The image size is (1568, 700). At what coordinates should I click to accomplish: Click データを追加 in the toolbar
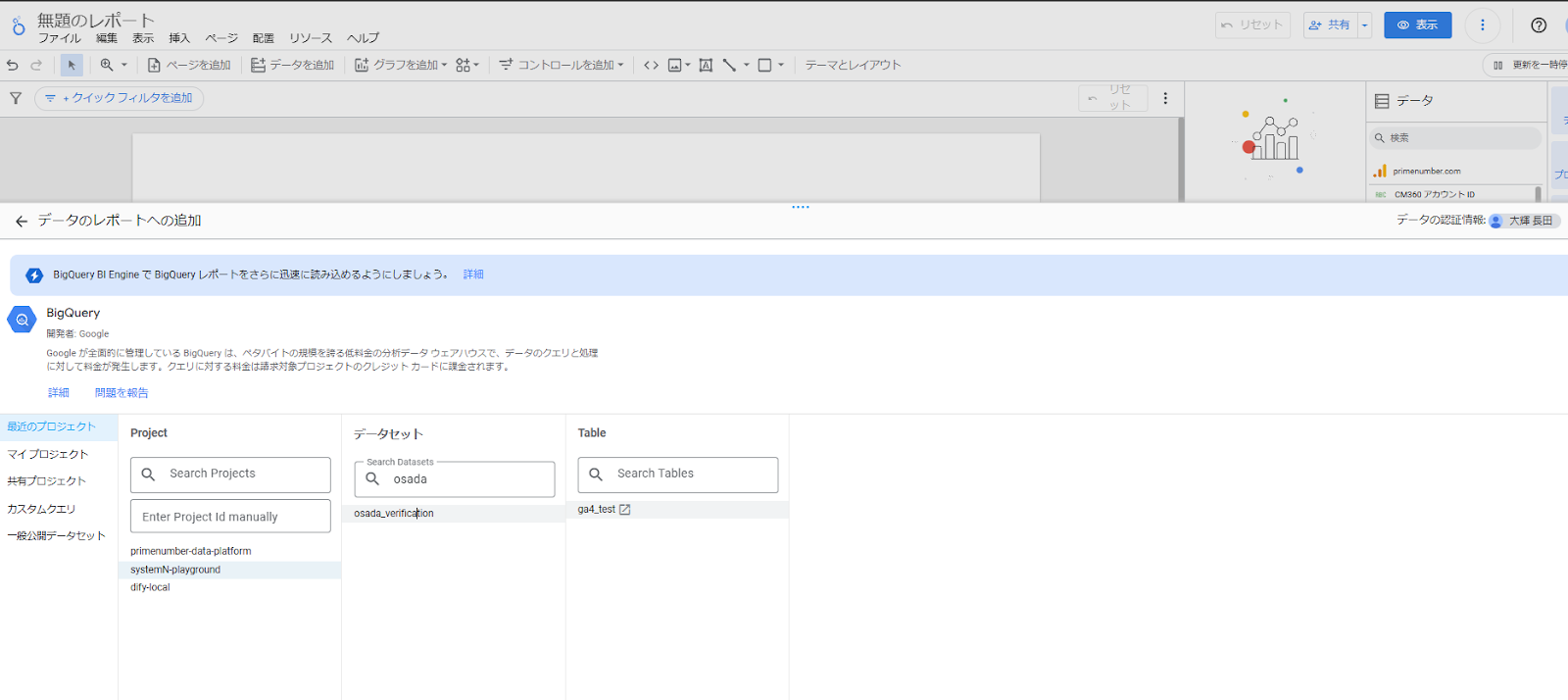click(292, 65)
